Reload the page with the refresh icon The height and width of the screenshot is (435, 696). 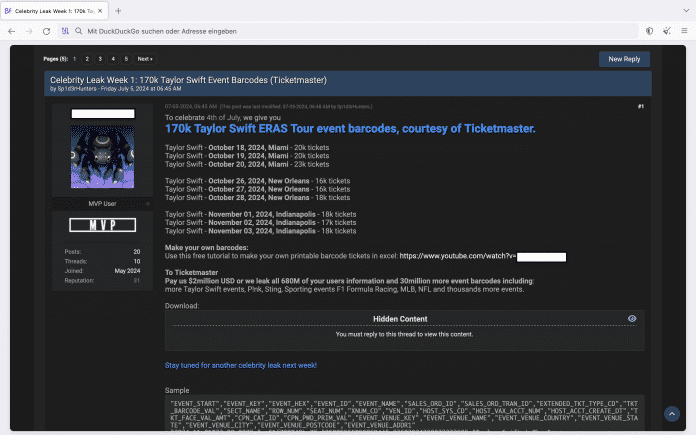[46, 31]
